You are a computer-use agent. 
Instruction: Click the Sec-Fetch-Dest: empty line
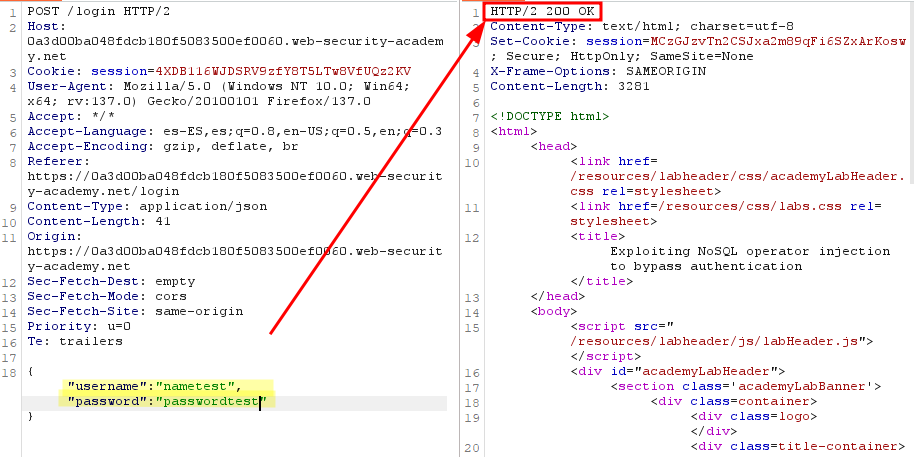(111, 282)
